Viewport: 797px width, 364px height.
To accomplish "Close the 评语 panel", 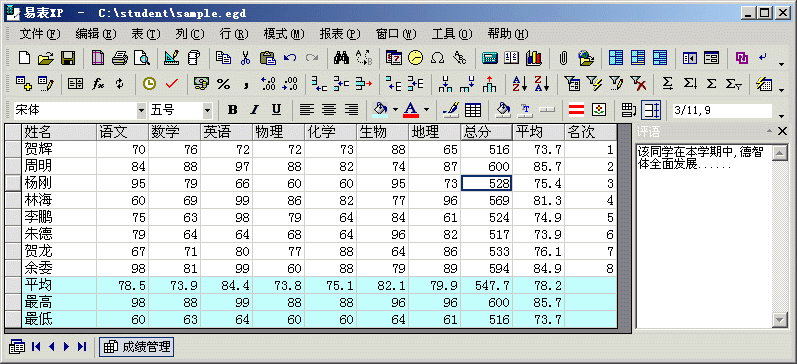I will (x=782, y=132).
